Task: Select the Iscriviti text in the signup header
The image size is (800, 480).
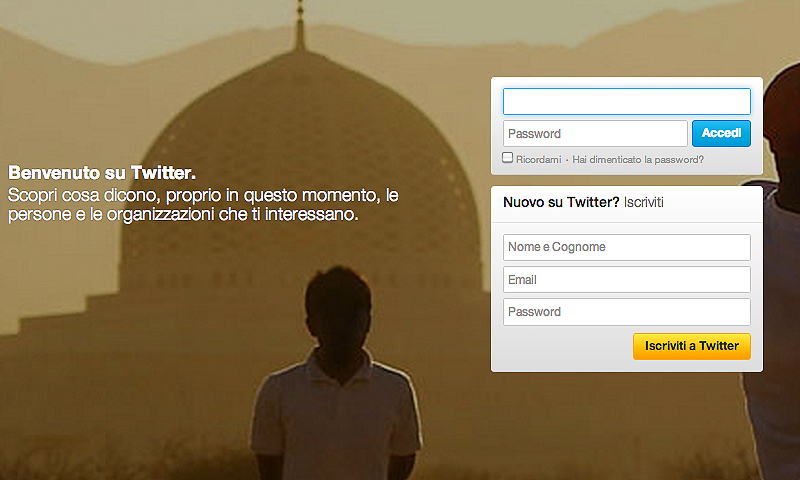Action: pyautogui.click(x=643, y=202)
